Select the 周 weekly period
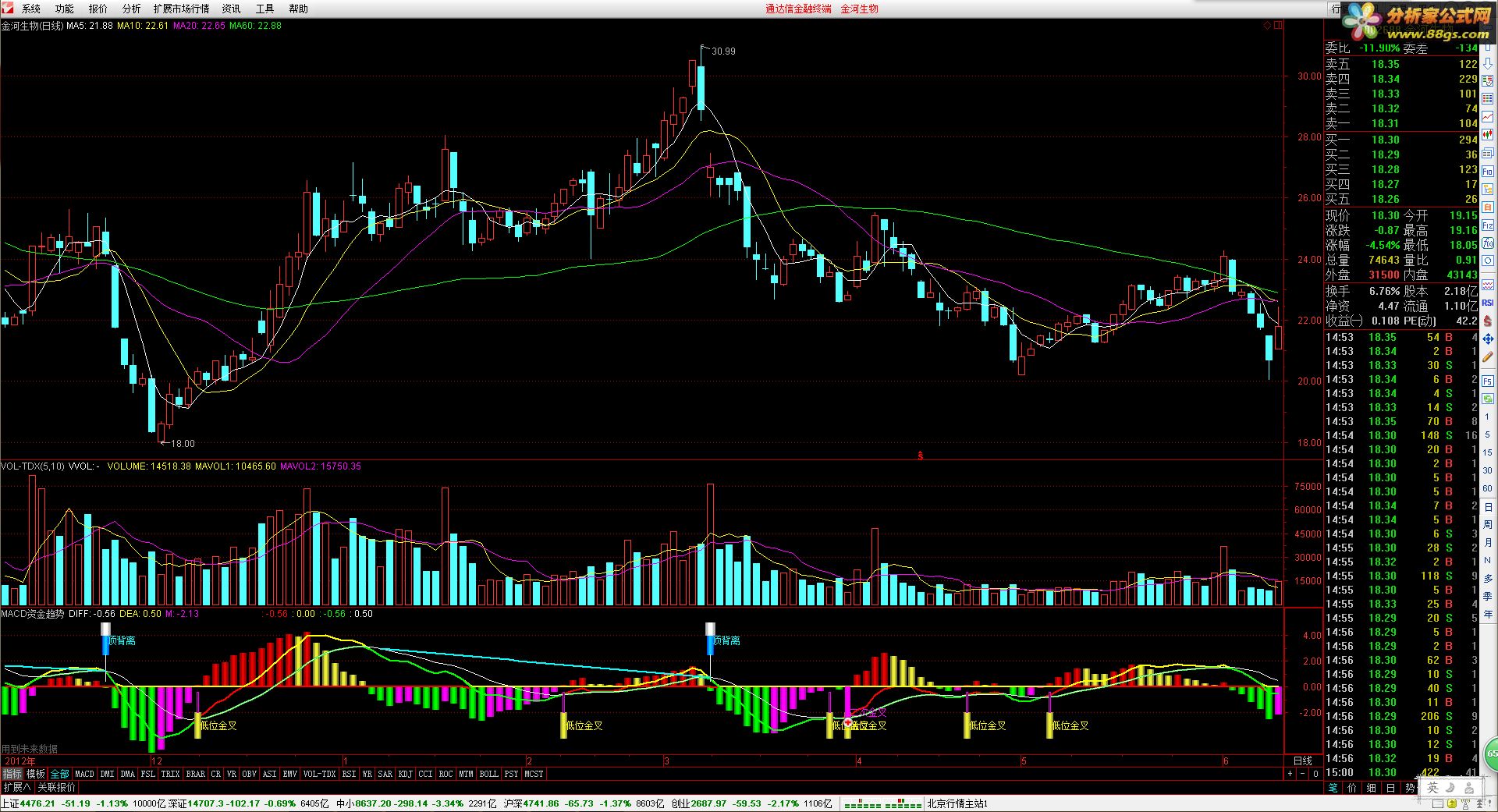The height and width of the screenshot is (812, 1498). coord(1488,524)
